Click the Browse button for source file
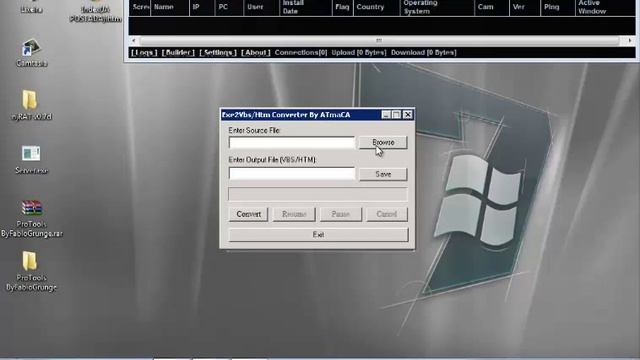 383,142
